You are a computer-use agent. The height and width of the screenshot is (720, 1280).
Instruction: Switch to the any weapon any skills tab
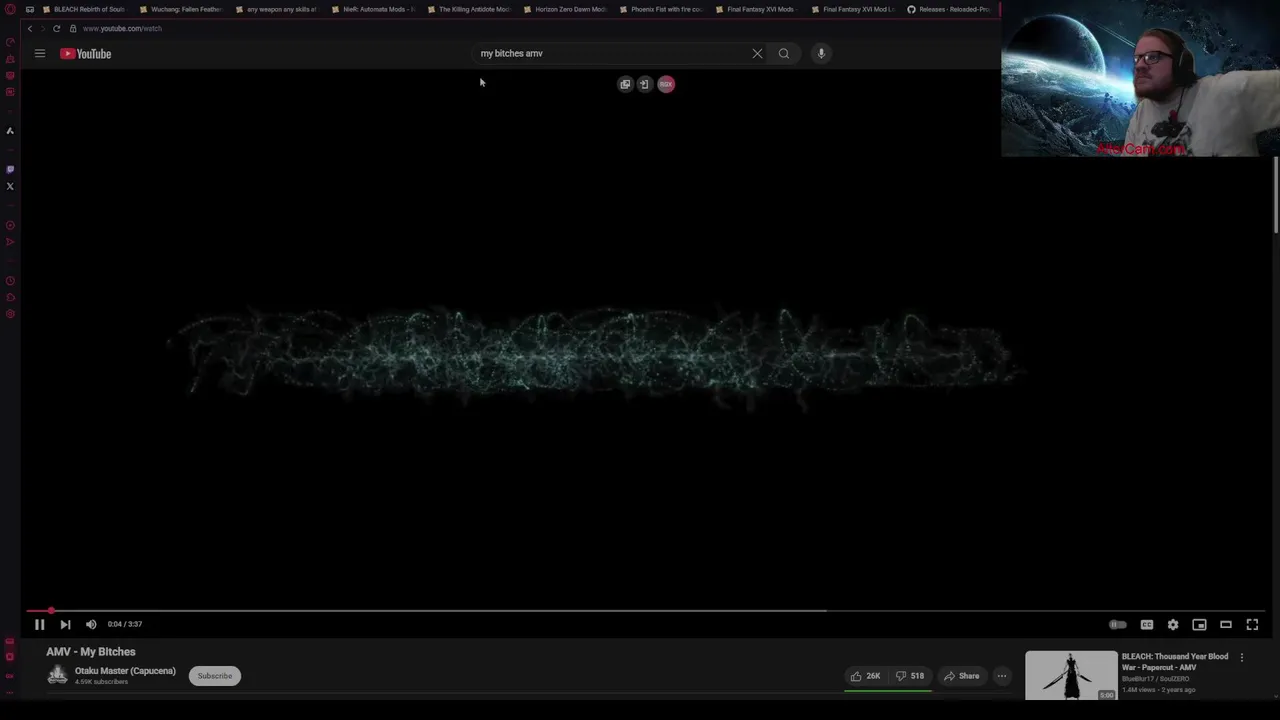[276, 9]
